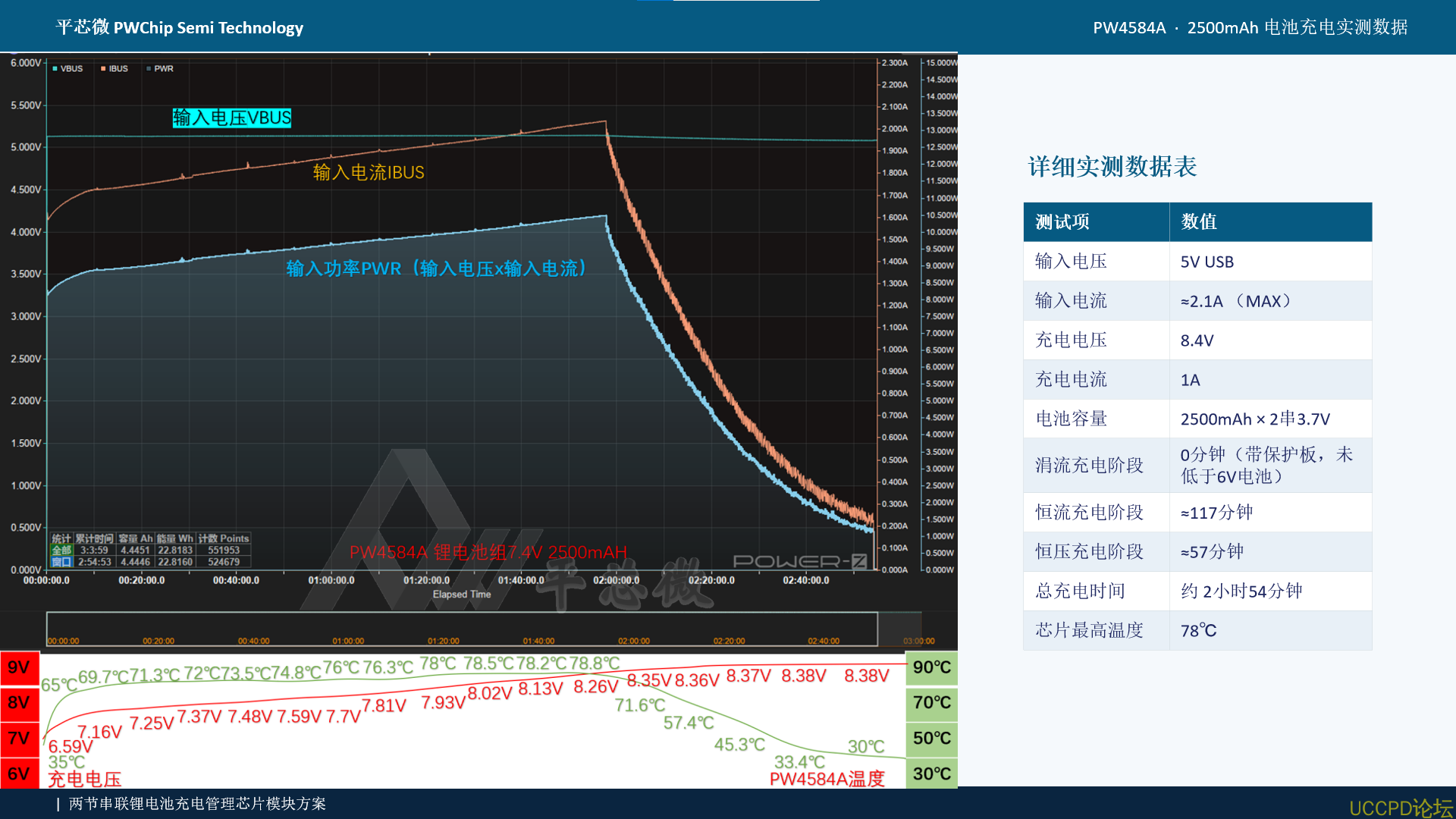Image resolution: width=1456 pixels, height=819 pixels.
Task: Click the 能量 Wh column header
Action: point(175,538)
